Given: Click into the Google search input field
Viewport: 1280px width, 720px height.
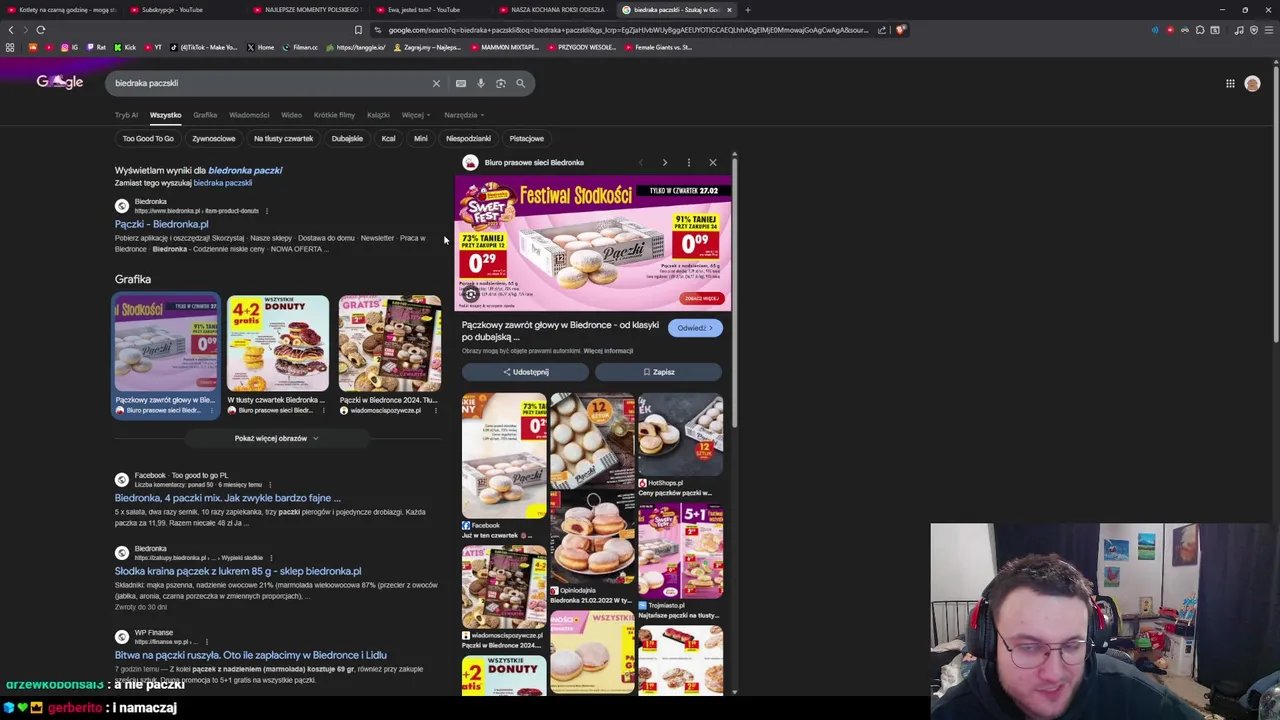Looking at the screenshot, I should point(270,83).
